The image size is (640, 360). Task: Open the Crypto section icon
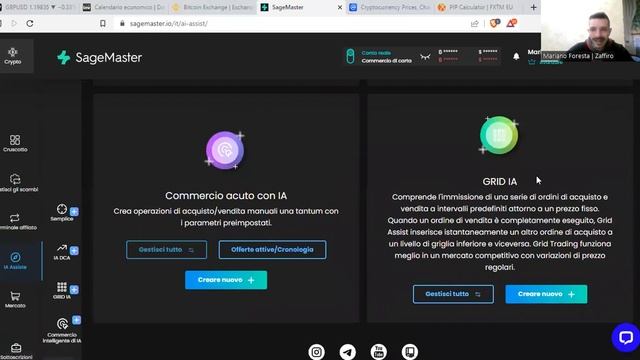tap(13, 56)
